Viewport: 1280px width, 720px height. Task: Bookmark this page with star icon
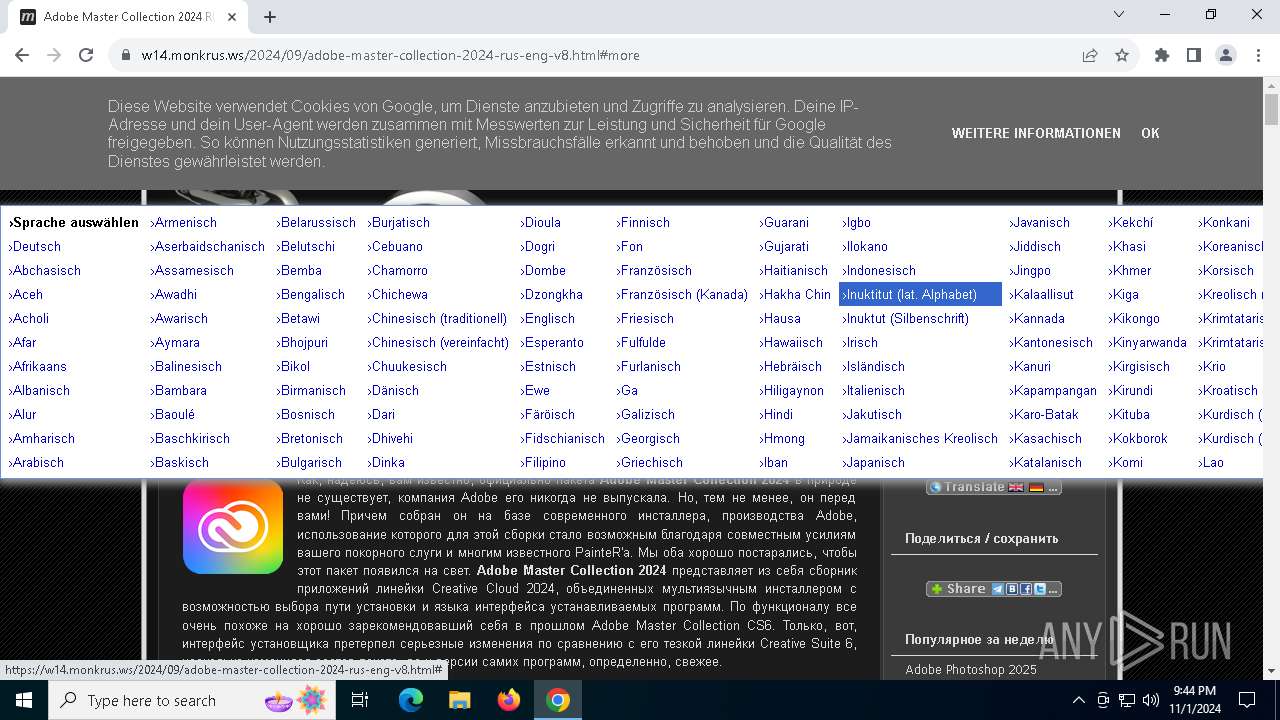(1122, 55)
